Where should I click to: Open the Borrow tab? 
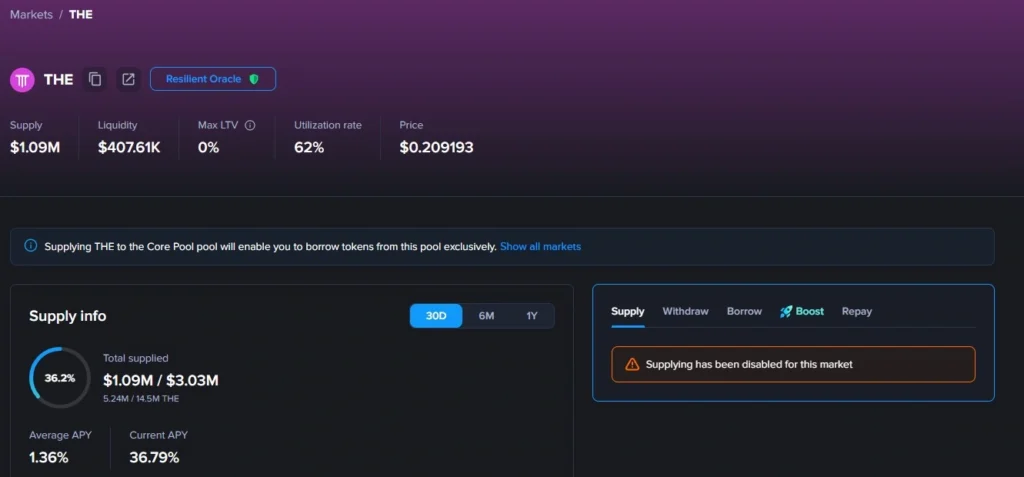tap(744, 311)
